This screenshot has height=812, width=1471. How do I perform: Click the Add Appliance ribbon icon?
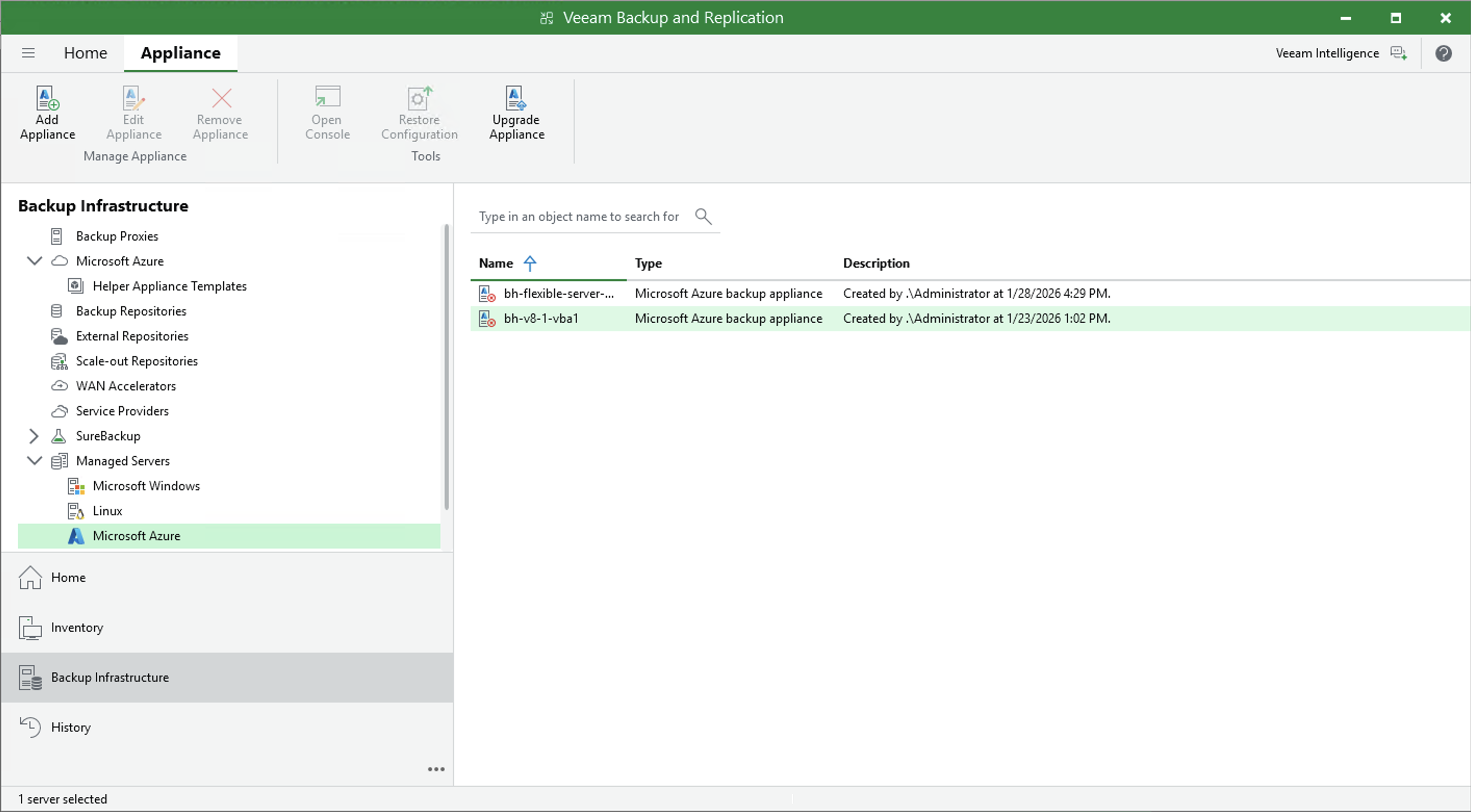(x=47, y=98)
